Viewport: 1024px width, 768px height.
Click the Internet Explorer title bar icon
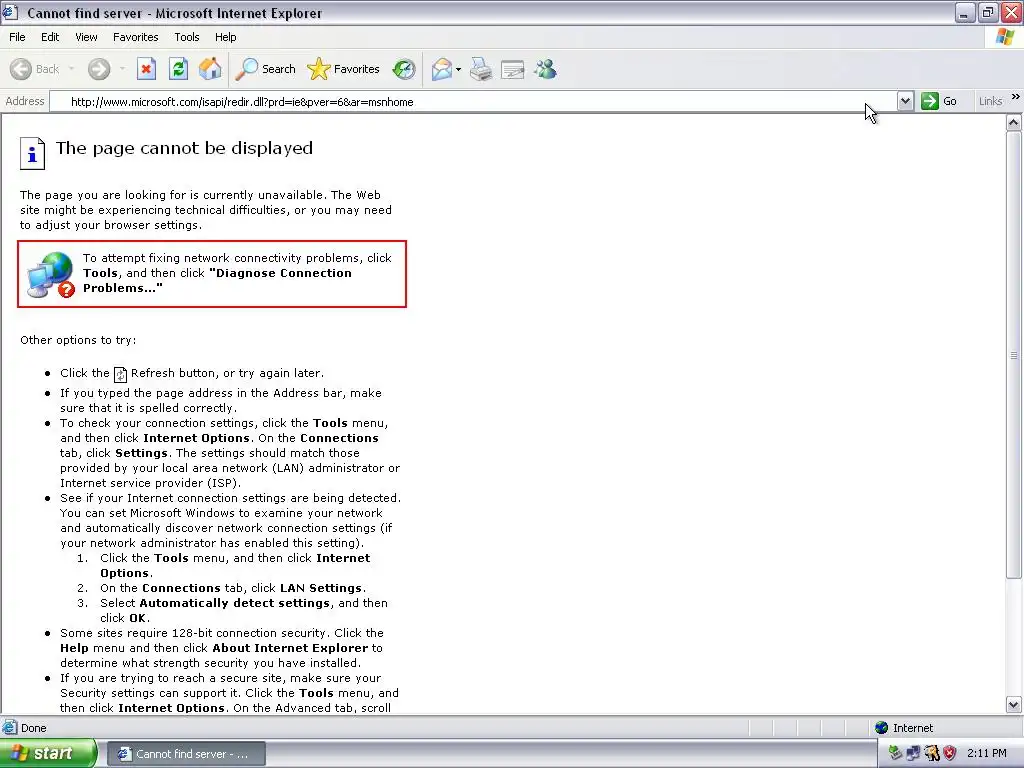10,12
